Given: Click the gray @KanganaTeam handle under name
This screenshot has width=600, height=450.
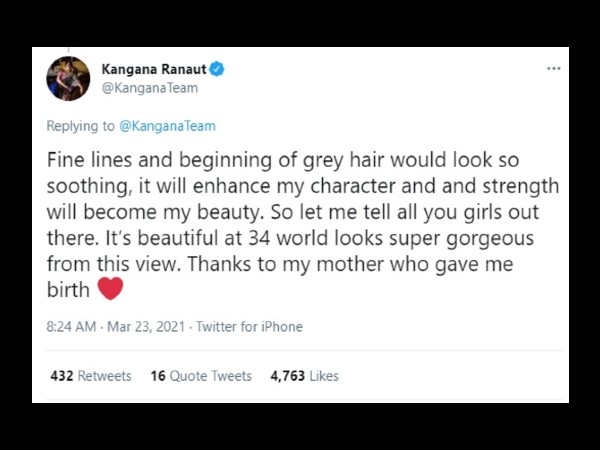Looking at the screenshot, I should pyautogui.click(x=150, y=88).
